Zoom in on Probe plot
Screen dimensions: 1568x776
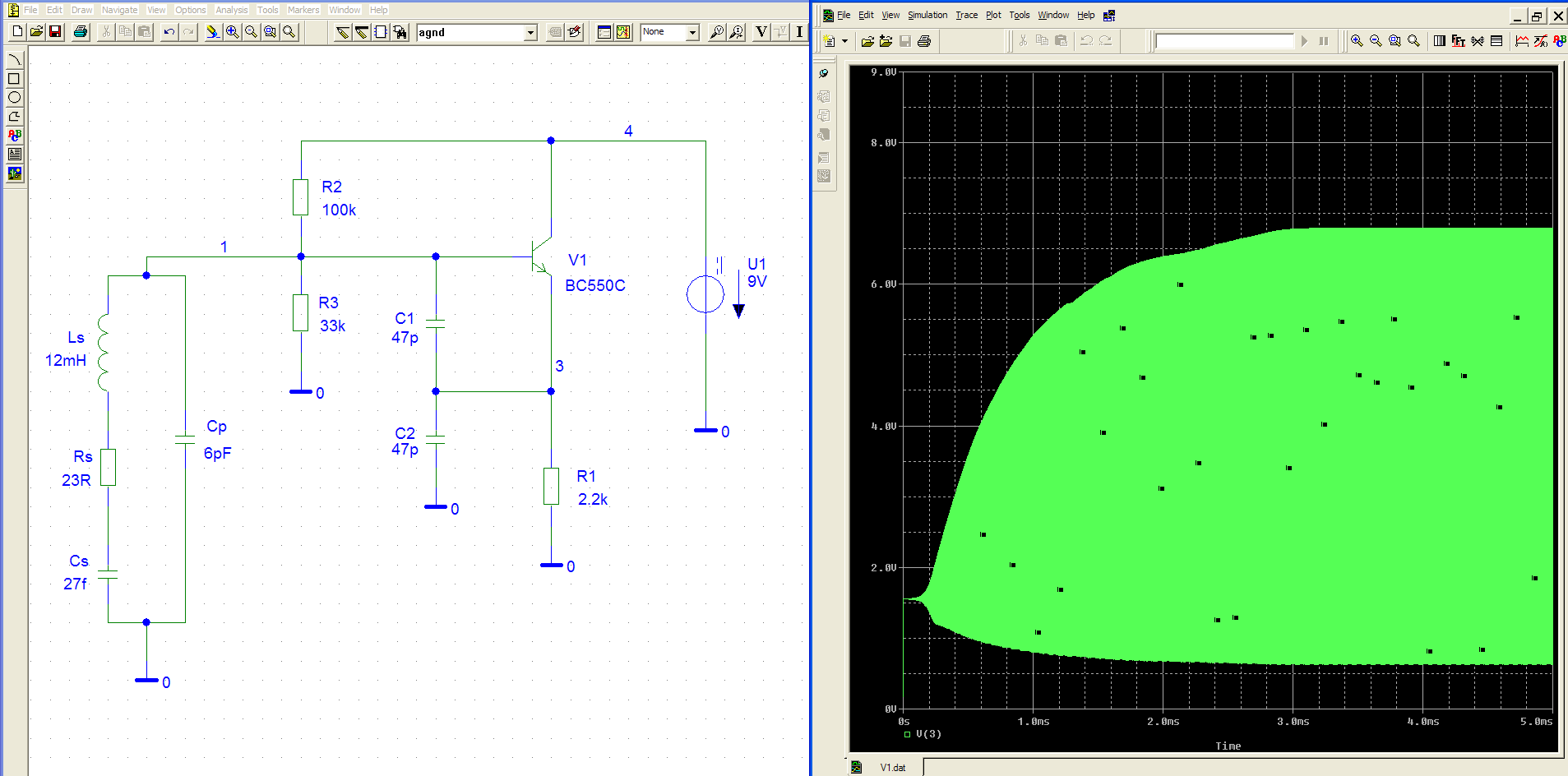pos(1357,41)
